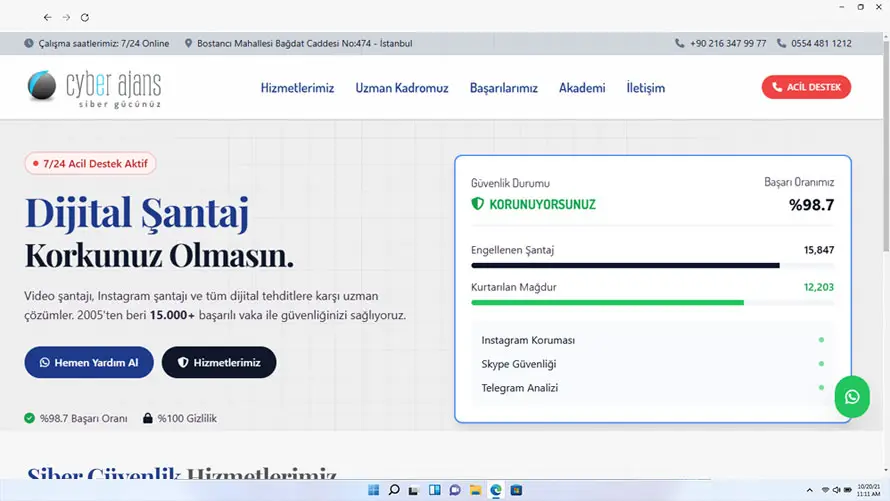Open Widgets from the taskbar
The width and height of the screenshot is (890, 501).
(435, 490)
